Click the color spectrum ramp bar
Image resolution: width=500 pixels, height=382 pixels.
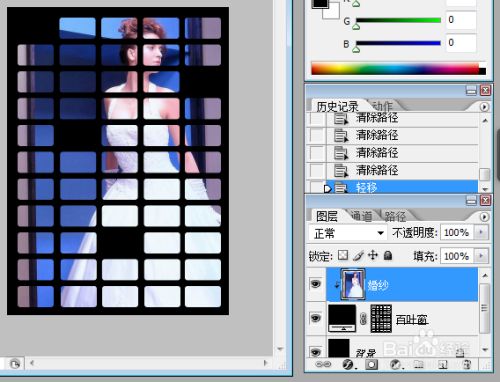(x=398, y=69)
